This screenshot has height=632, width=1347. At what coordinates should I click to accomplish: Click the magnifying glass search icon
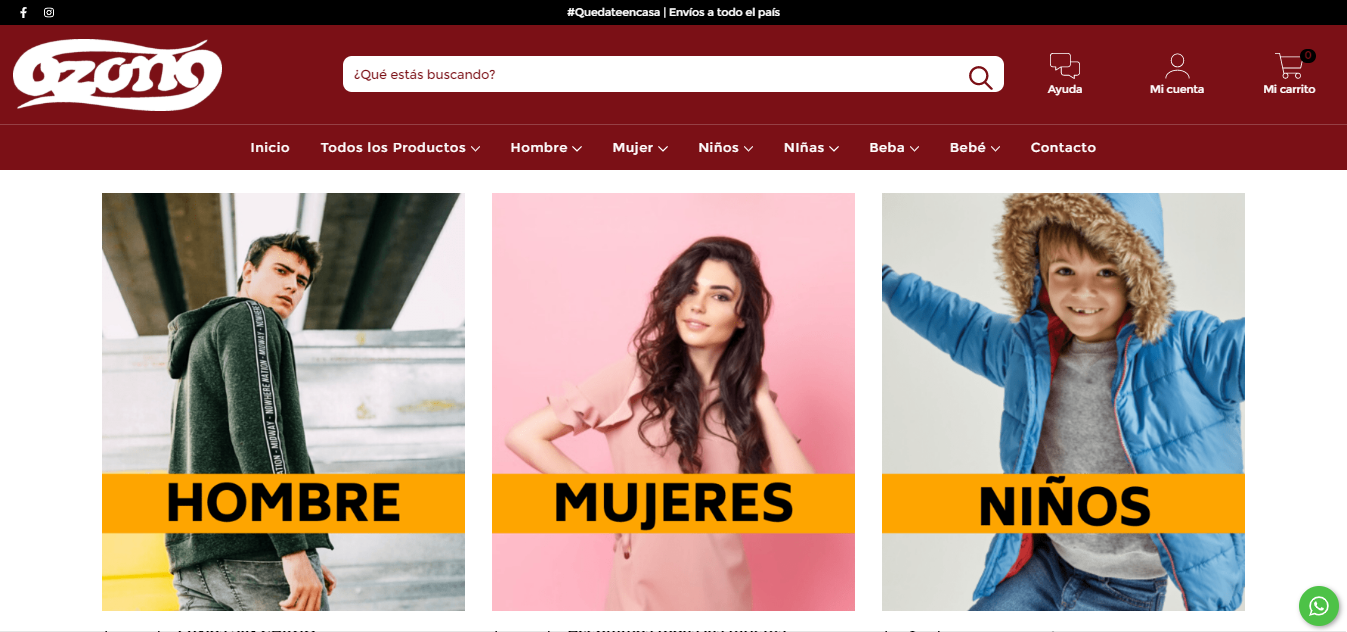pyautogui.click(x=980, y=77)
